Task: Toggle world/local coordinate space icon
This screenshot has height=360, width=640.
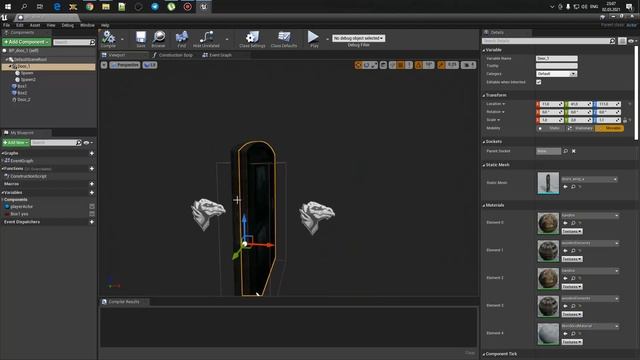Action: click(x=383, y=65)
